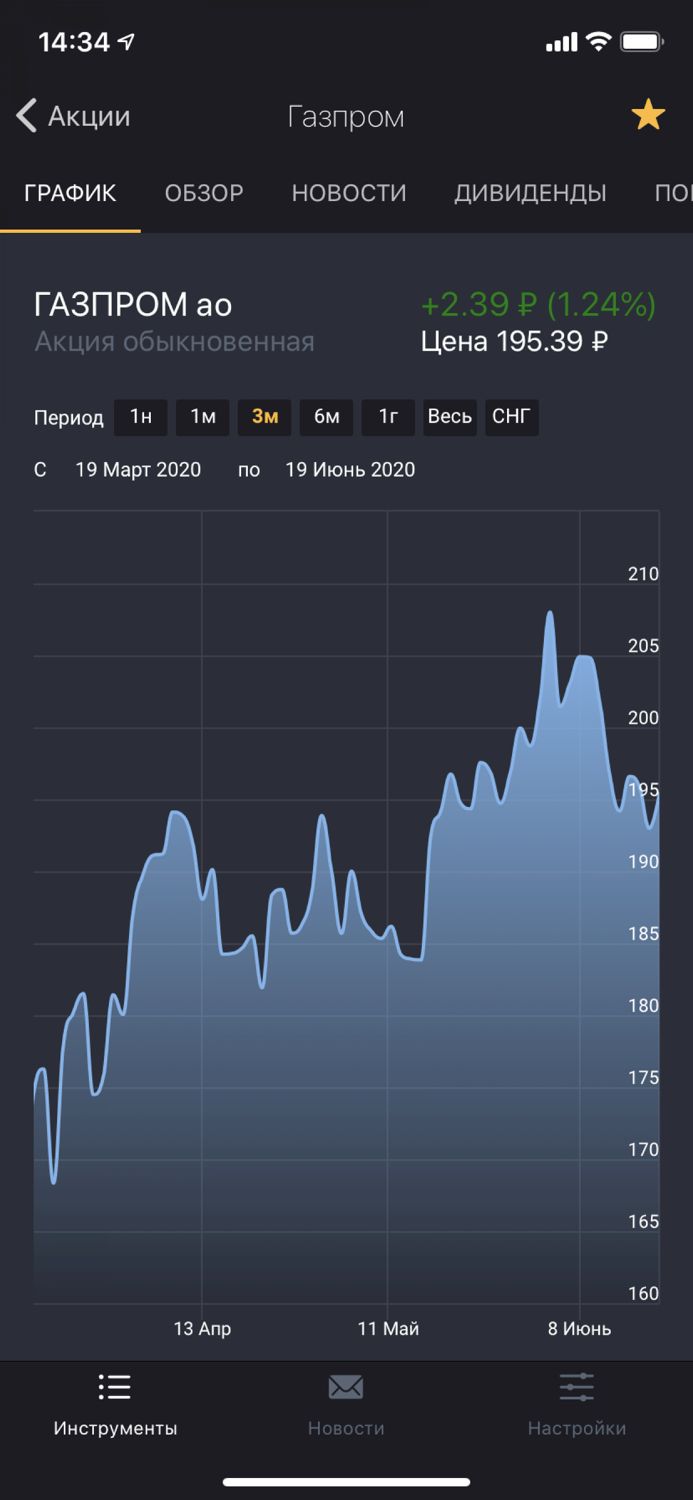Select the 1г period
693x1500 pixels.
click(x=388, y=417)
